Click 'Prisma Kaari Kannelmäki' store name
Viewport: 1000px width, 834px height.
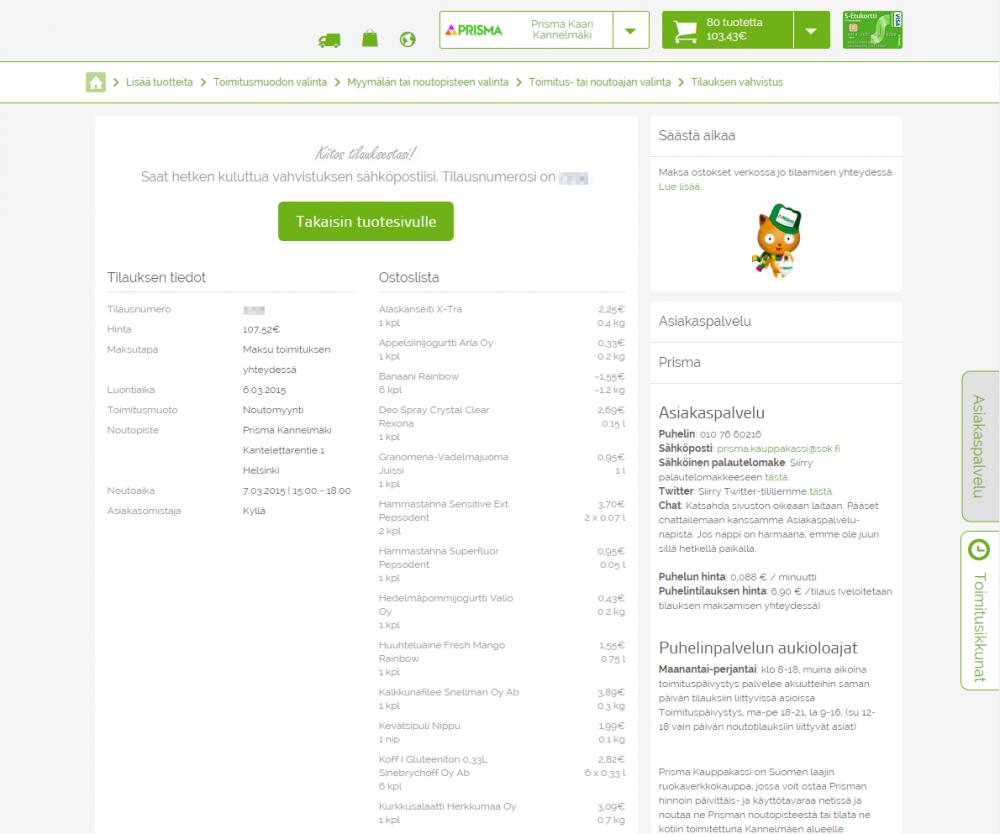562,29
